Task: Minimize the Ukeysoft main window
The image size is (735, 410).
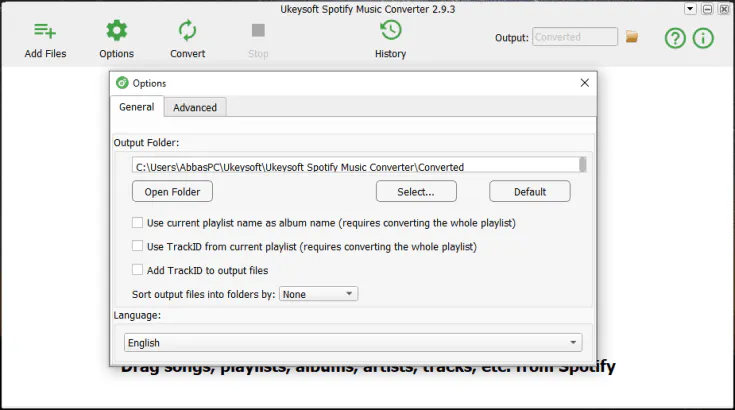Action: [x=707, y=9]
